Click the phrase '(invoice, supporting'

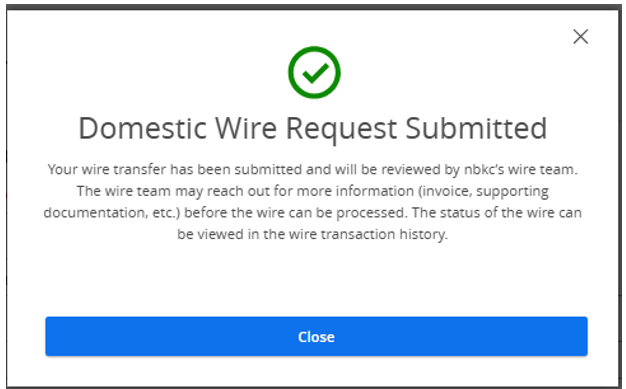pos(483,191)
